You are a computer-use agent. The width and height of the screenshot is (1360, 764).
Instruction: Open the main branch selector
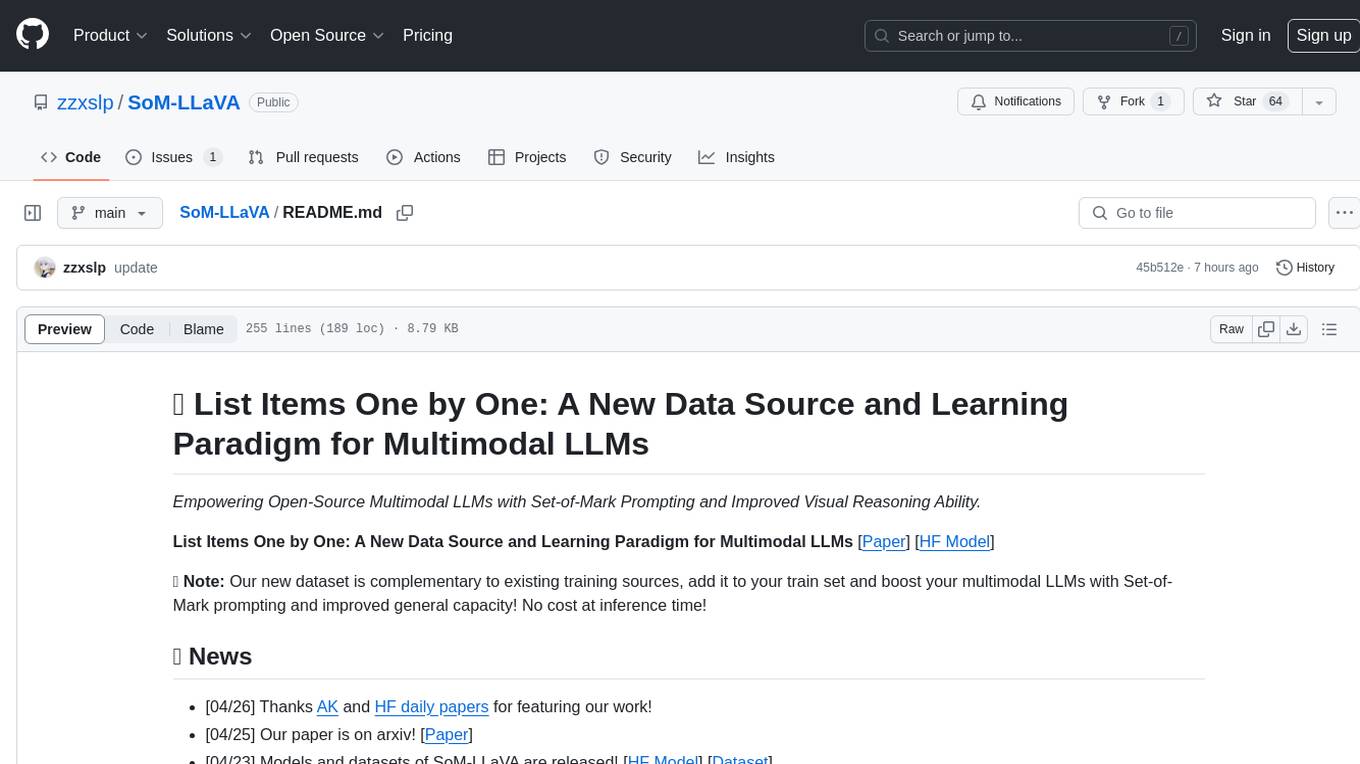coord(109,213)
